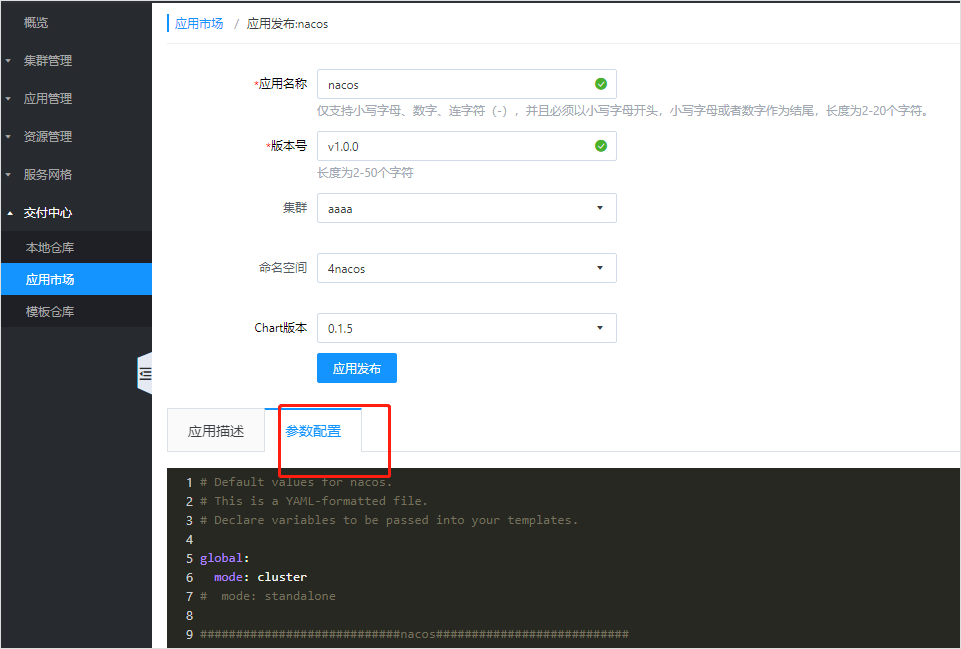
Task: Click the green check icon beside version v1.0.0
Action: pos(600,146)
